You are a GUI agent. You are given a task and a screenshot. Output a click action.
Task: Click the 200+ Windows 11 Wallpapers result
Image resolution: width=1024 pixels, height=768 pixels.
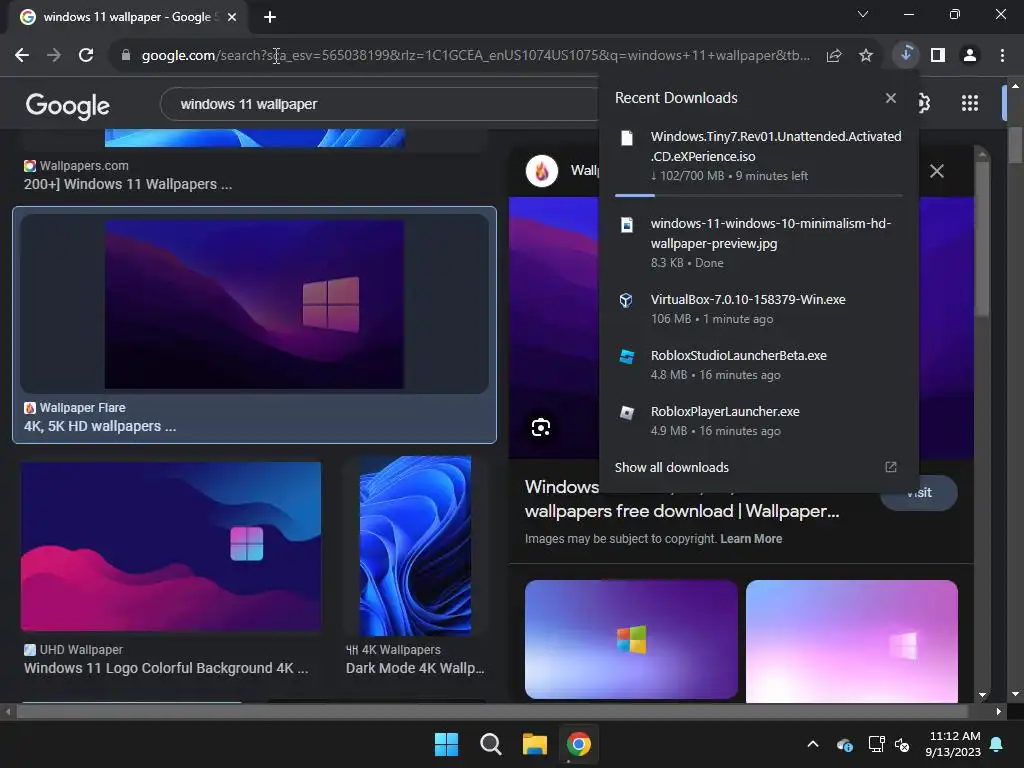(127, 184)
